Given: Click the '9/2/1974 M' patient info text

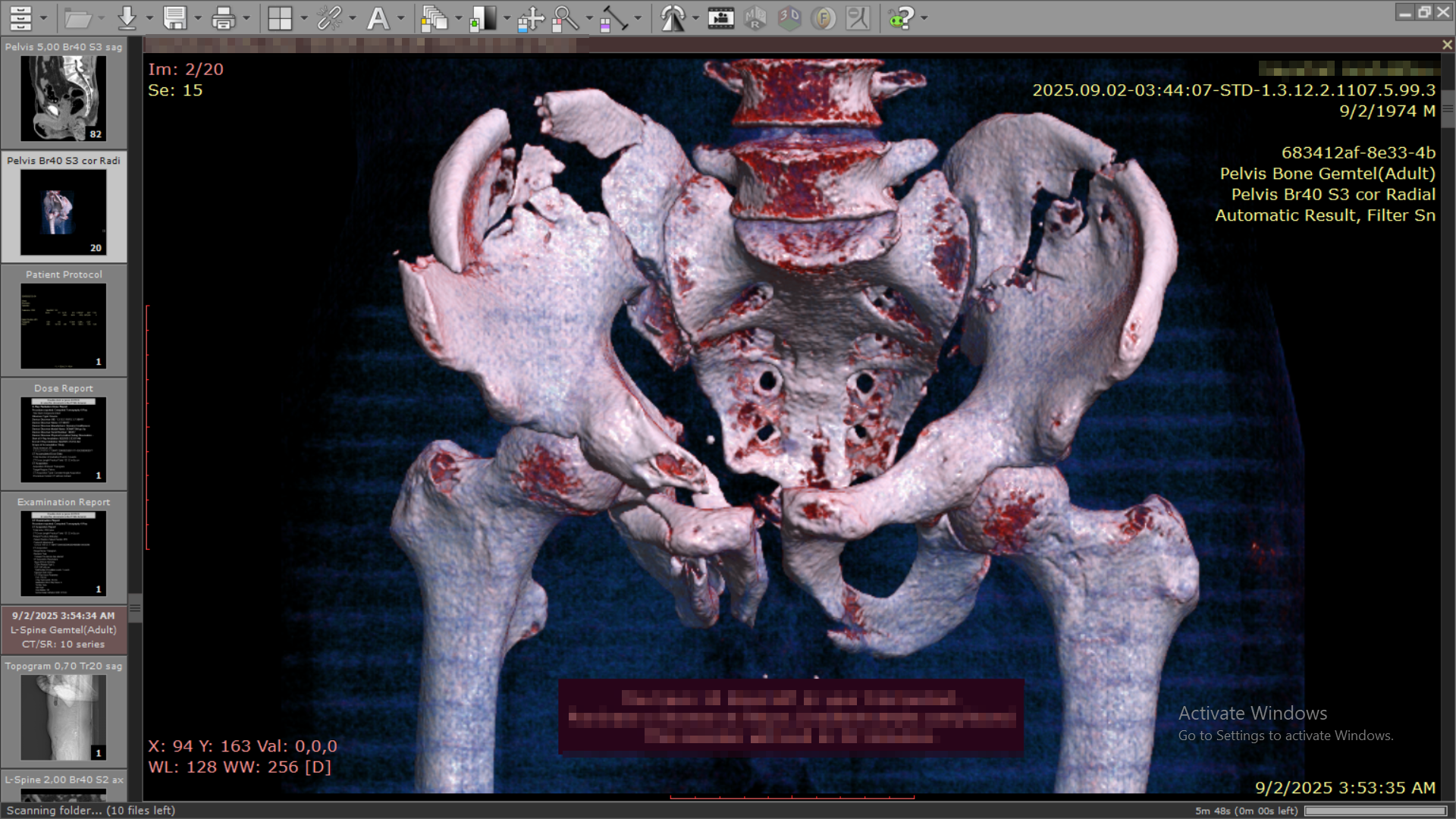Looking at the screenshot, I should [x=1387, y=111].
